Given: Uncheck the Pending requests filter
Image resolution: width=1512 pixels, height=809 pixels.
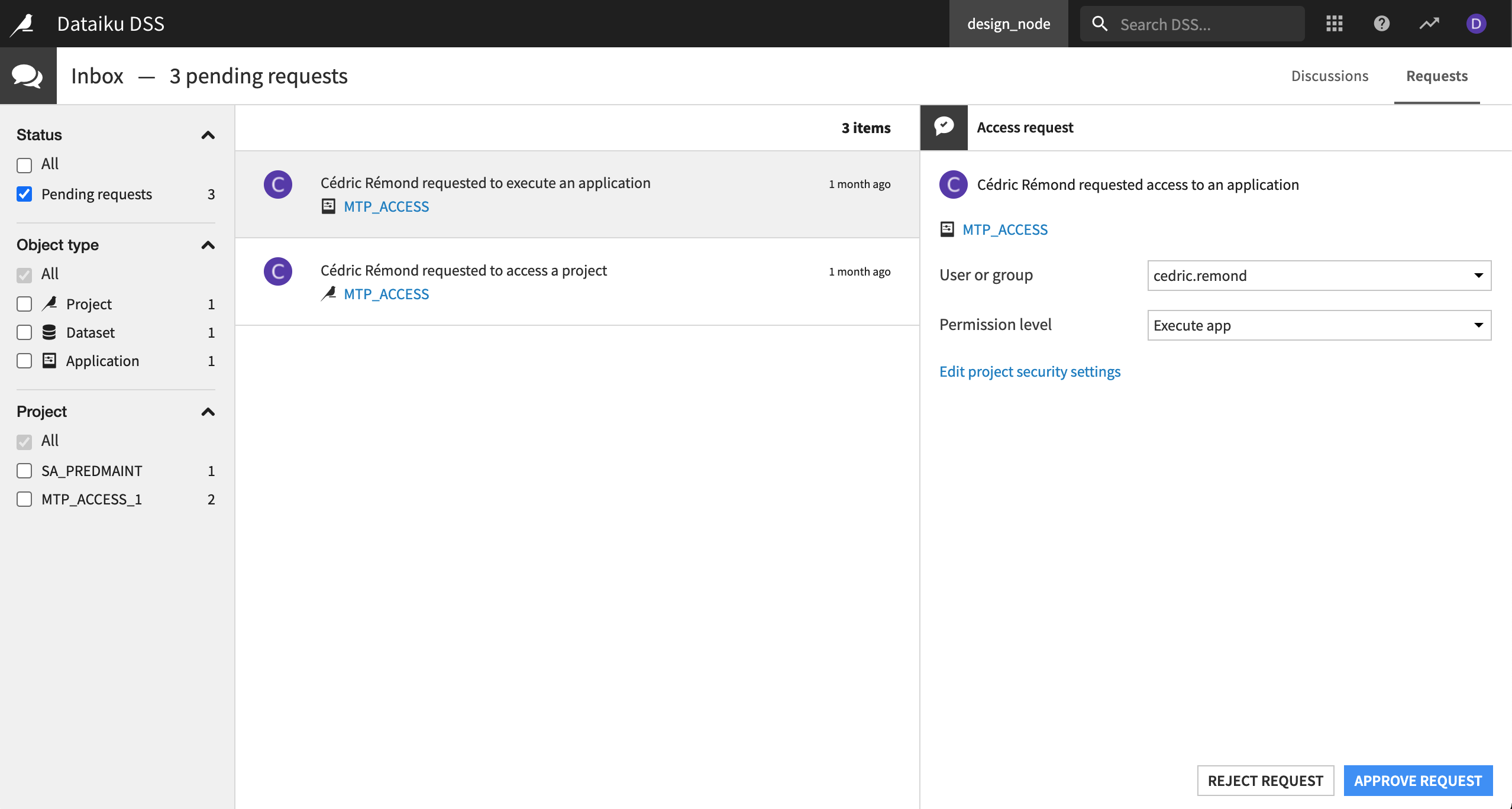Looking at the screenshot, I should (x=24, y=194).
